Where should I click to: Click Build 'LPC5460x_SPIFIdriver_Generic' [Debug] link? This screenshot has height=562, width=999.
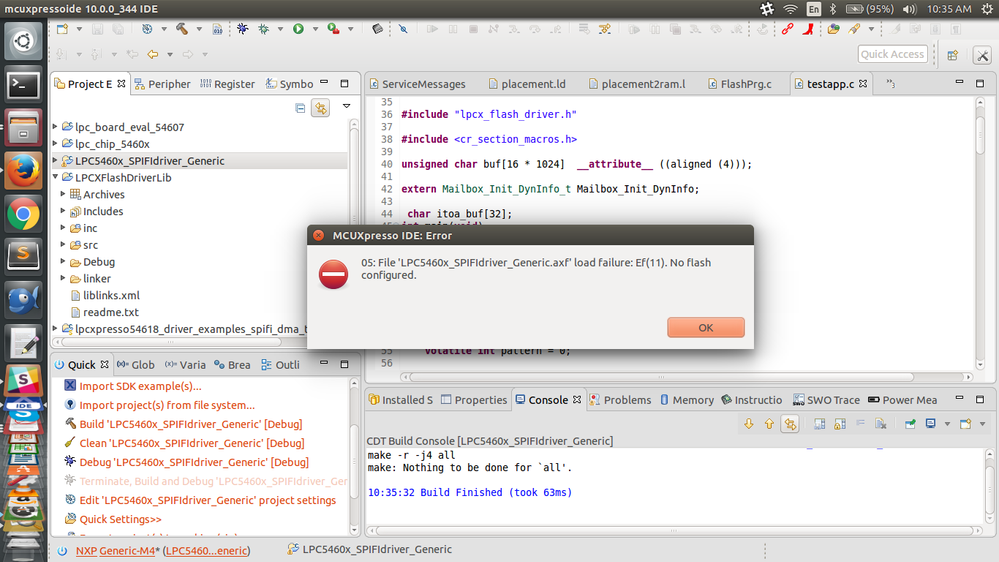pyautogui.click(x=190, y=424)
